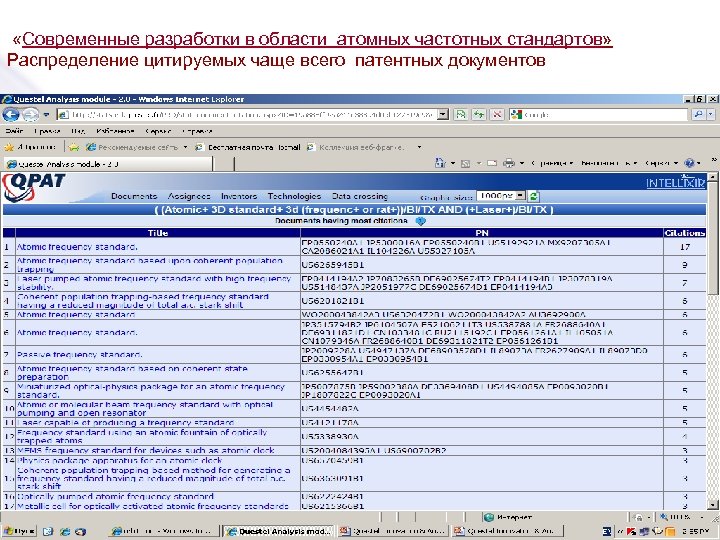Open 'Optically pumped atomic frequency standard' link

click(115, 496)
